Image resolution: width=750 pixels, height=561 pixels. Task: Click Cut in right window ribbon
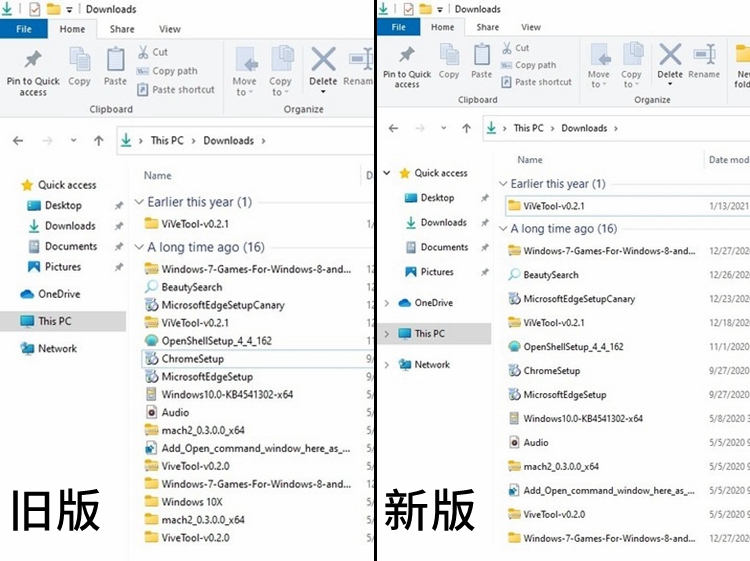click(x=515, y=48)
